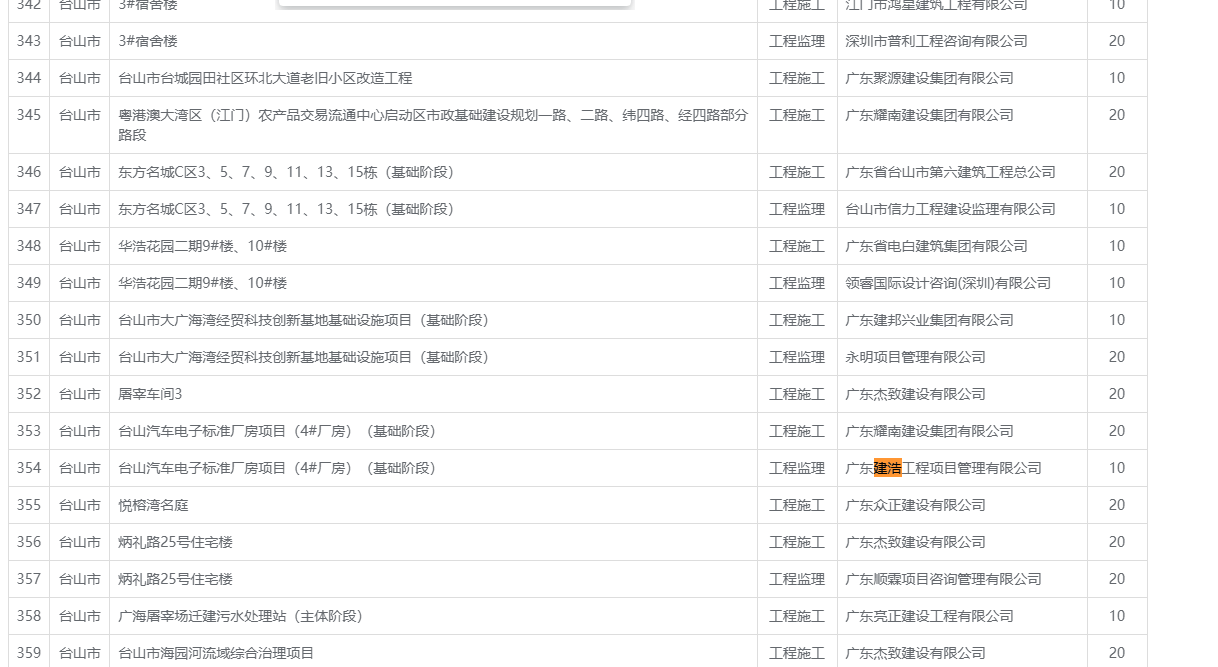Click company 广东省电白建筑集团有限公司

(936, 246)
